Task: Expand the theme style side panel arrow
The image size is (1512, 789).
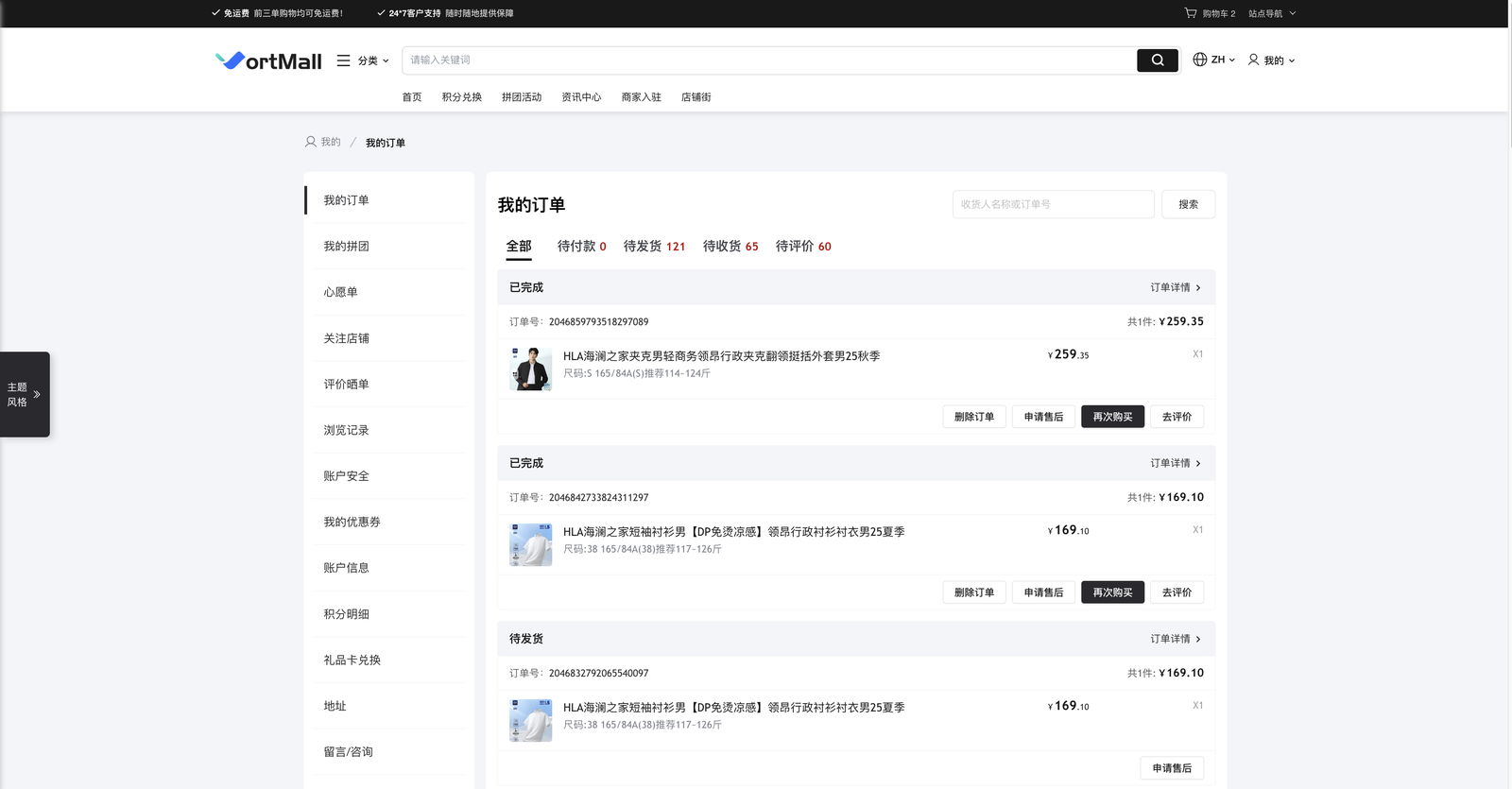Action: 37,394
